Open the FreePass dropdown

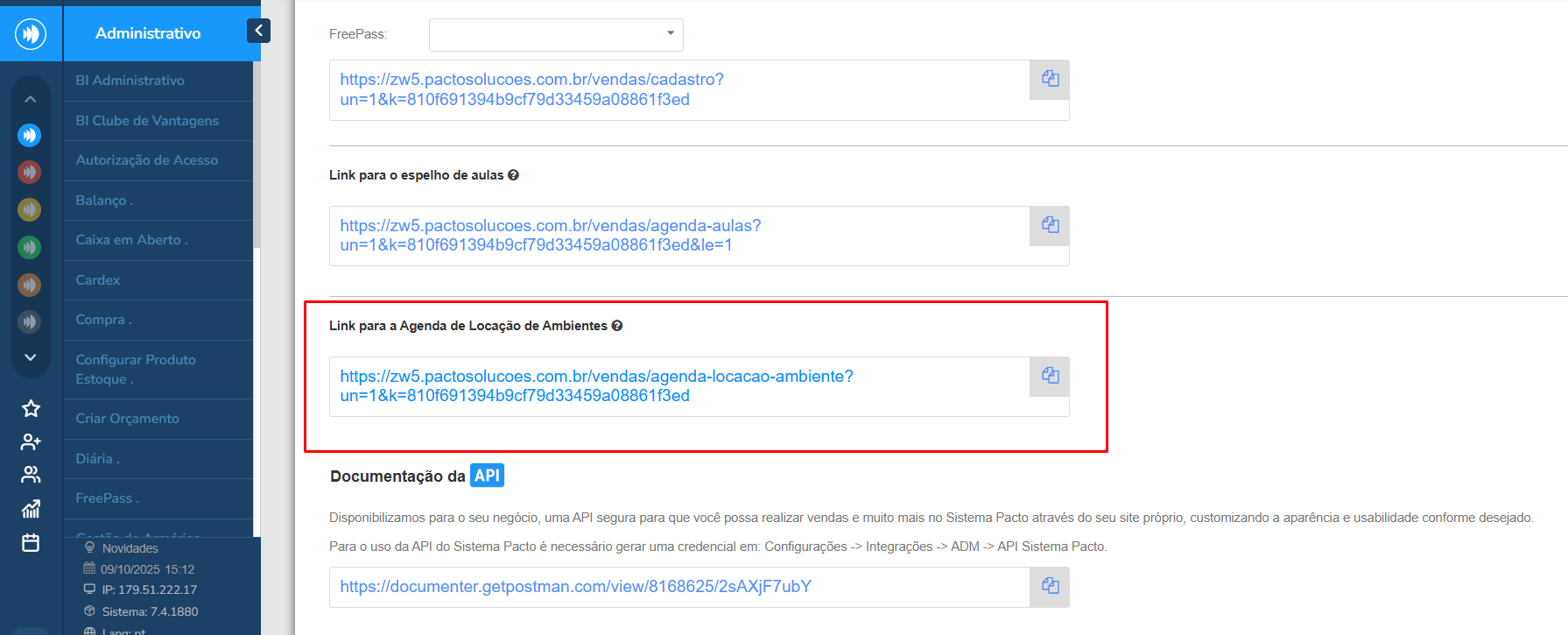tap(556, 34)
